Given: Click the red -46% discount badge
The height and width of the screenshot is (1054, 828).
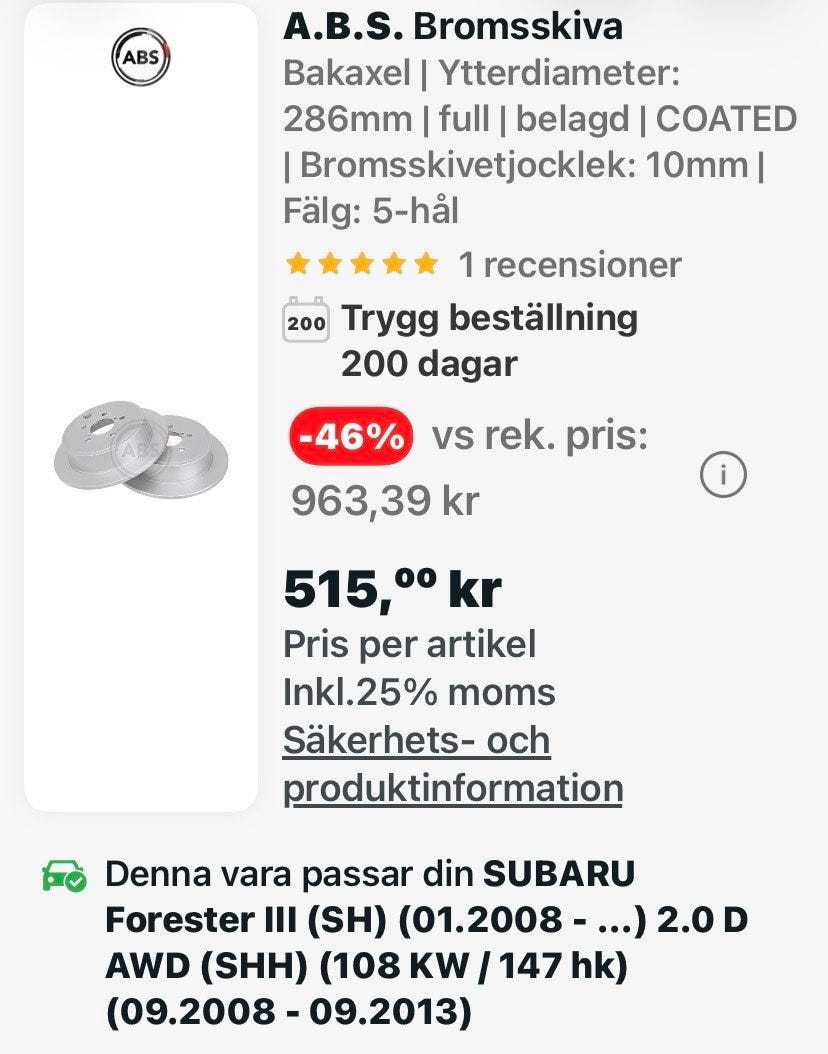Looking at the screenshot, I should click(351, 437).
